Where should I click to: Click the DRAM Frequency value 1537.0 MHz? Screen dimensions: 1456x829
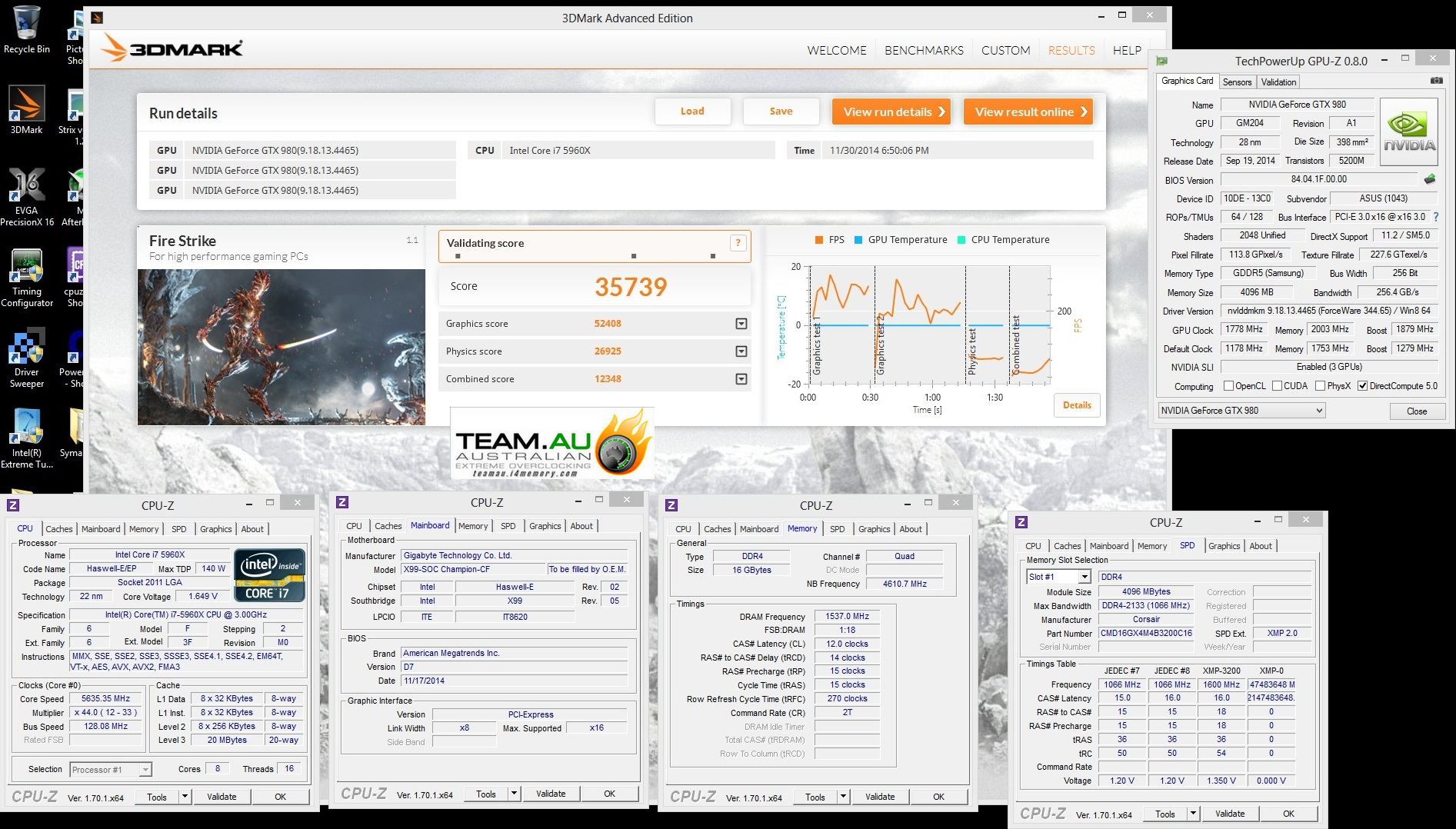(847, 617)
